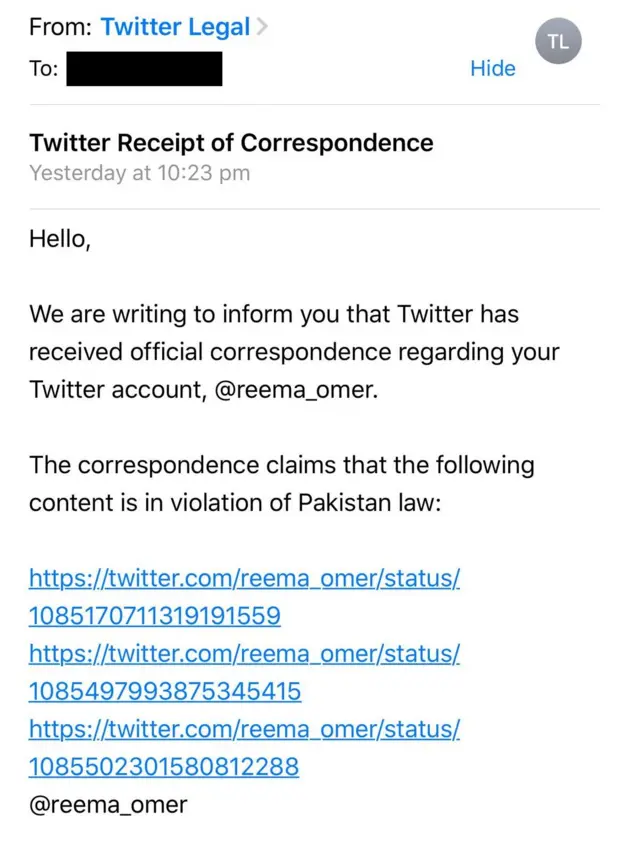Screen dimensions: 640x848
Task: Tap the TL sender avatar circle
Action: [558, 41]
